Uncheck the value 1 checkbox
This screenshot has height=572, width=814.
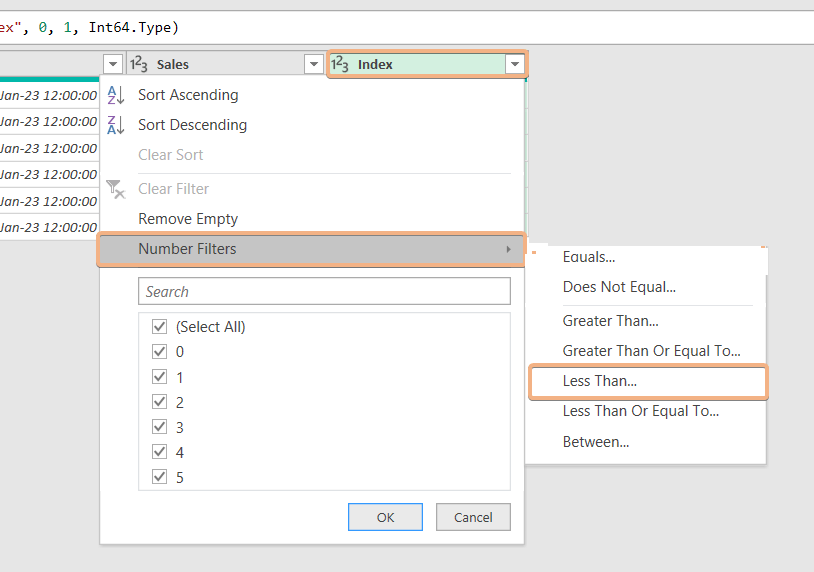tap(159, 376)
